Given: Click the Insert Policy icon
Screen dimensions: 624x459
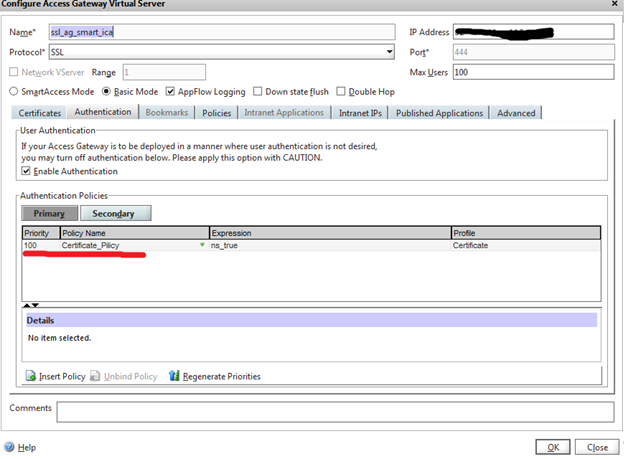Looking at the screenshot, I should pos(31,375).
